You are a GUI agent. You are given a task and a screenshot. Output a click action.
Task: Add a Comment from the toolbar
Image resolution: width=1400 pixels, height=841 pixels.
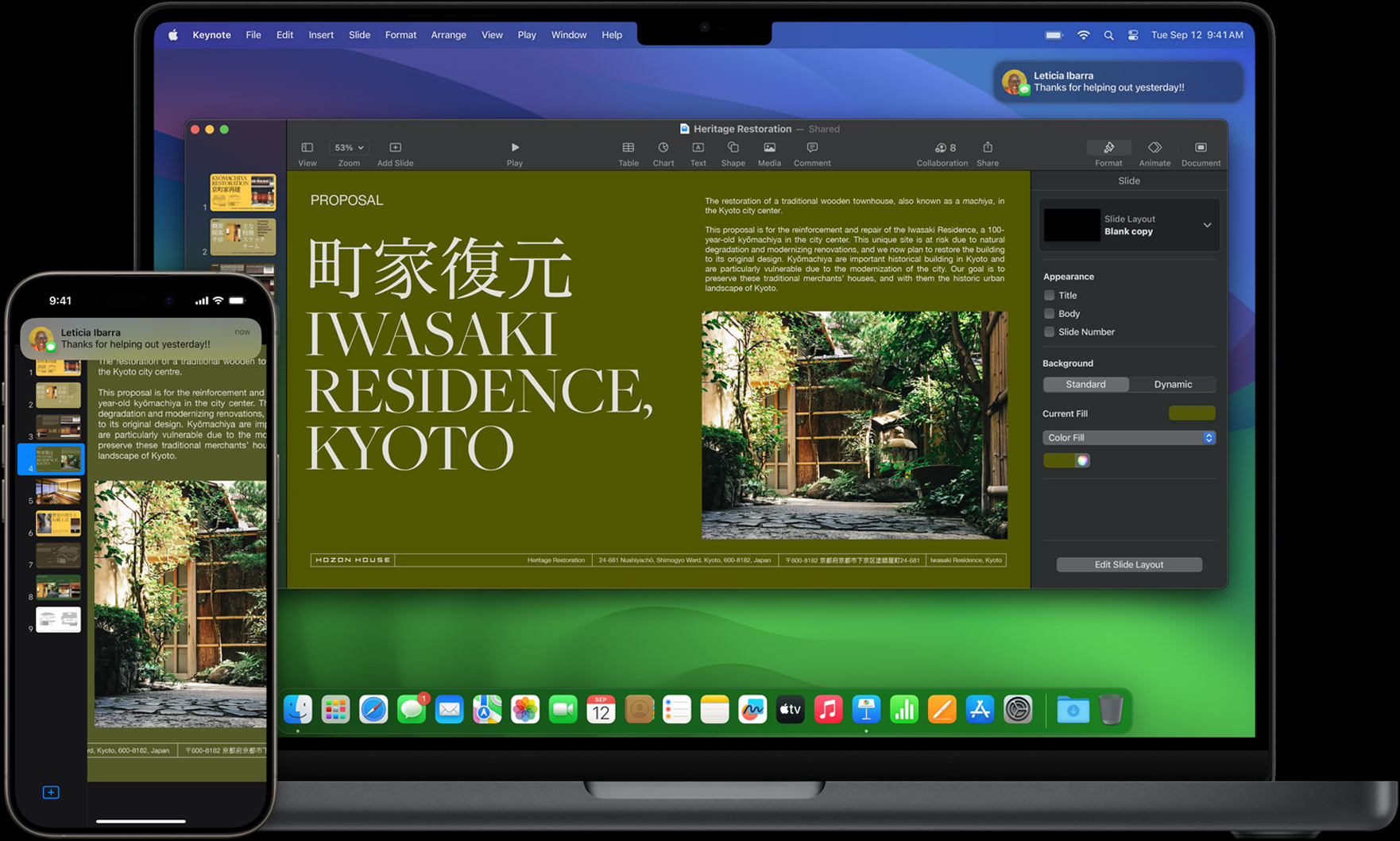point(812,148)
